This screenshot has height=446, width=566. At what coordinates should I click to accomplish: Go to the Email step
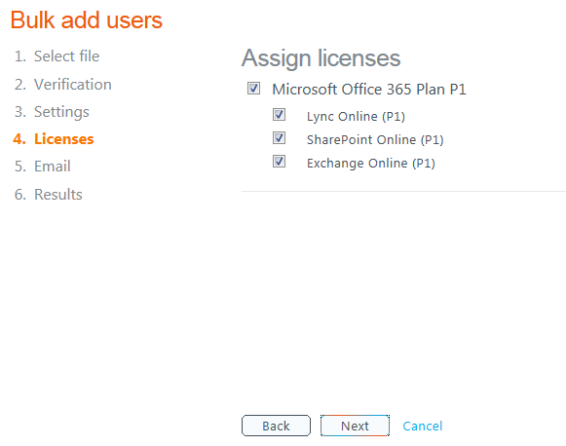(42, 166)
